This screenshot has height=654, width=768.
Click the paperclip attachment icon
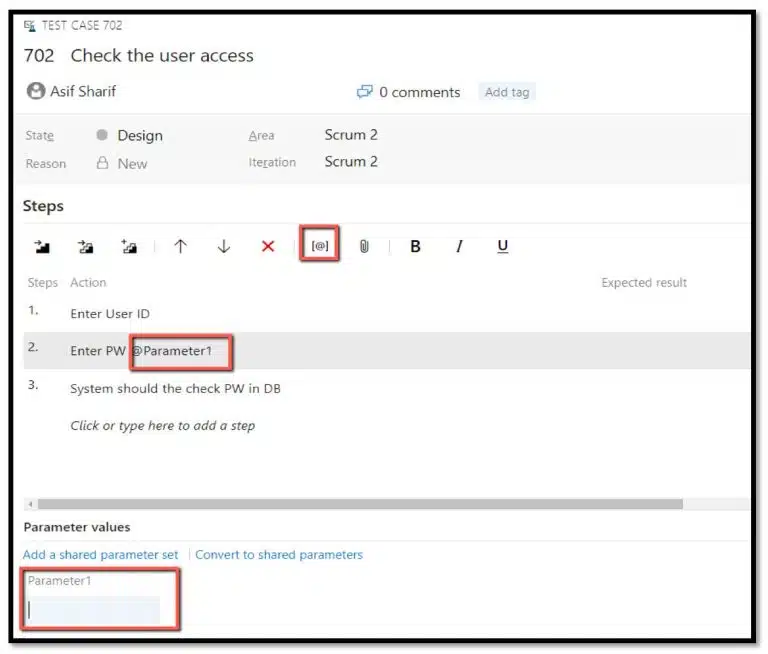[364, 247]
